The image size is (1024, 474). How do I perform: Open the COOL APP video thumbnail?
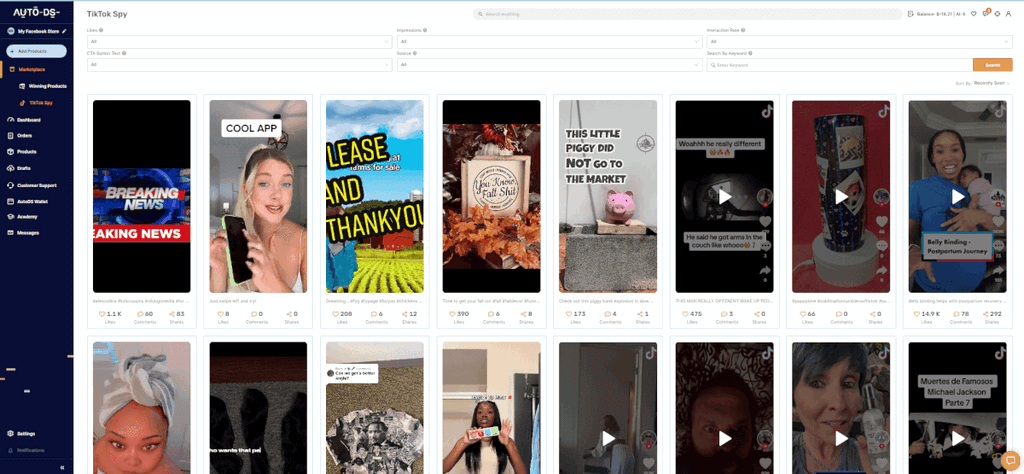(258, 196)
